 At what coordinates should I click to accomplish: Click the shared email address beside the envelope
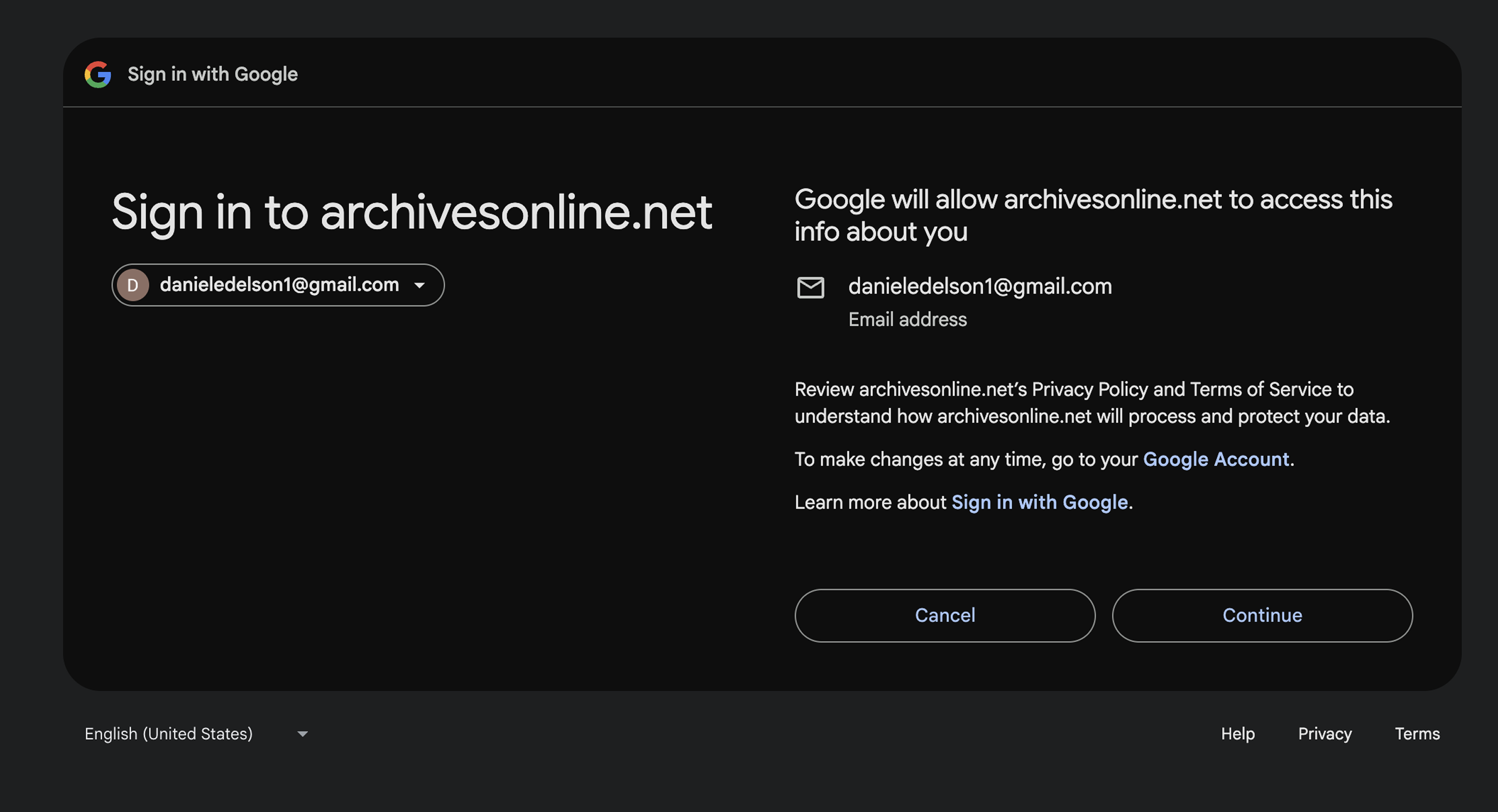(x=980, y=286)
